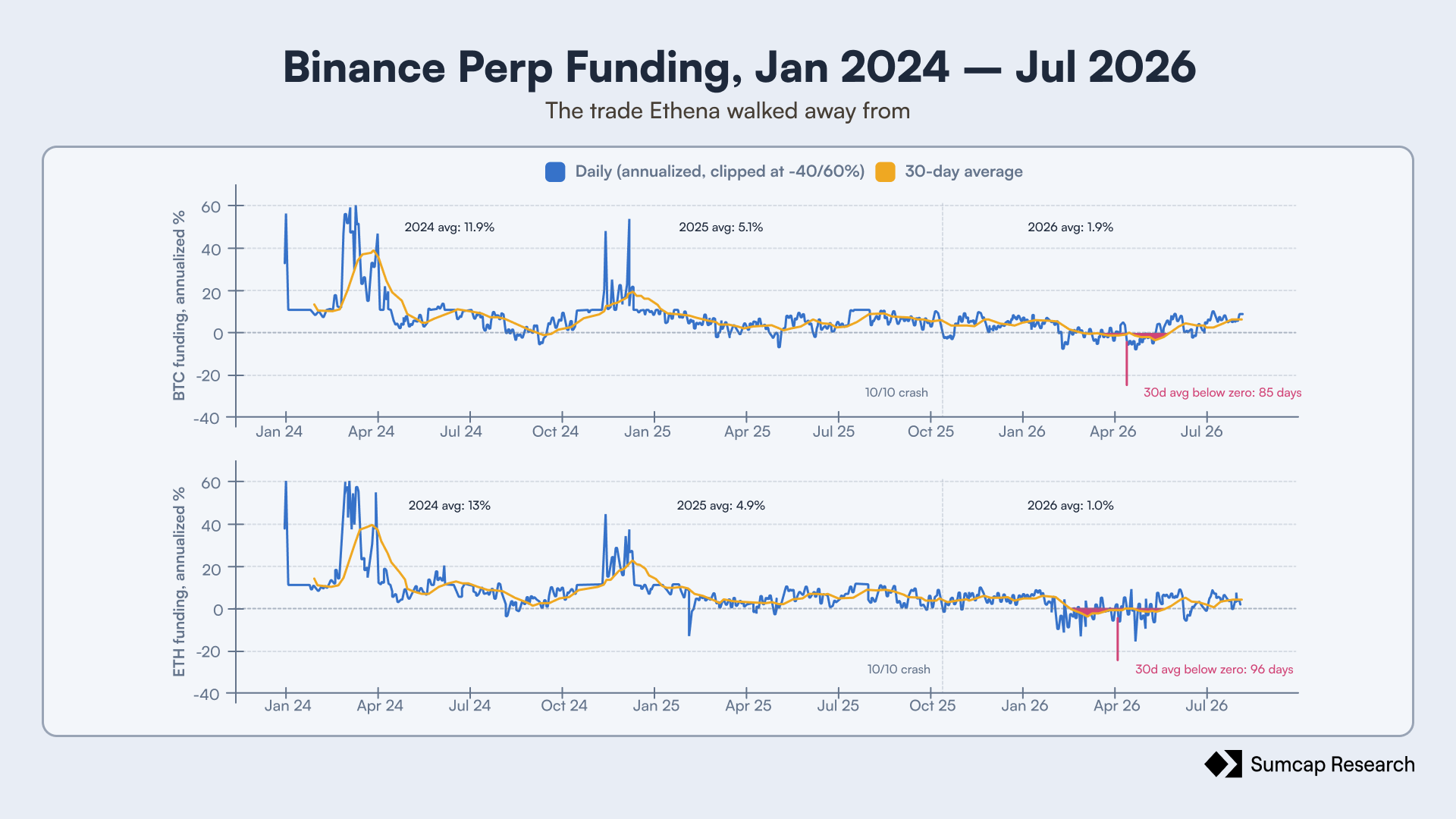Viewport: 1456px width, 819px height.
Task: Select the '2024 avg: 13%' annotation
Action: [449, 506]
